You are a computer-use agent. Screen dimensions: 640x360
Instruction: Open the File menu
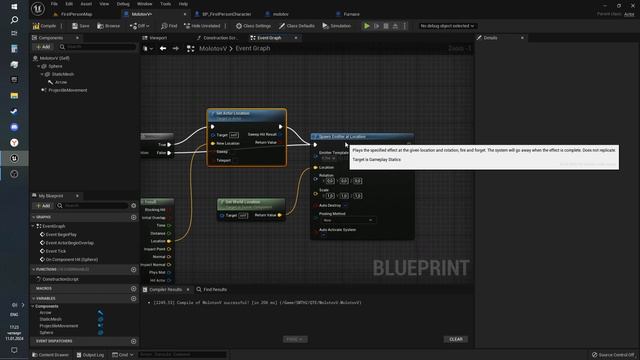click(54, 4)
